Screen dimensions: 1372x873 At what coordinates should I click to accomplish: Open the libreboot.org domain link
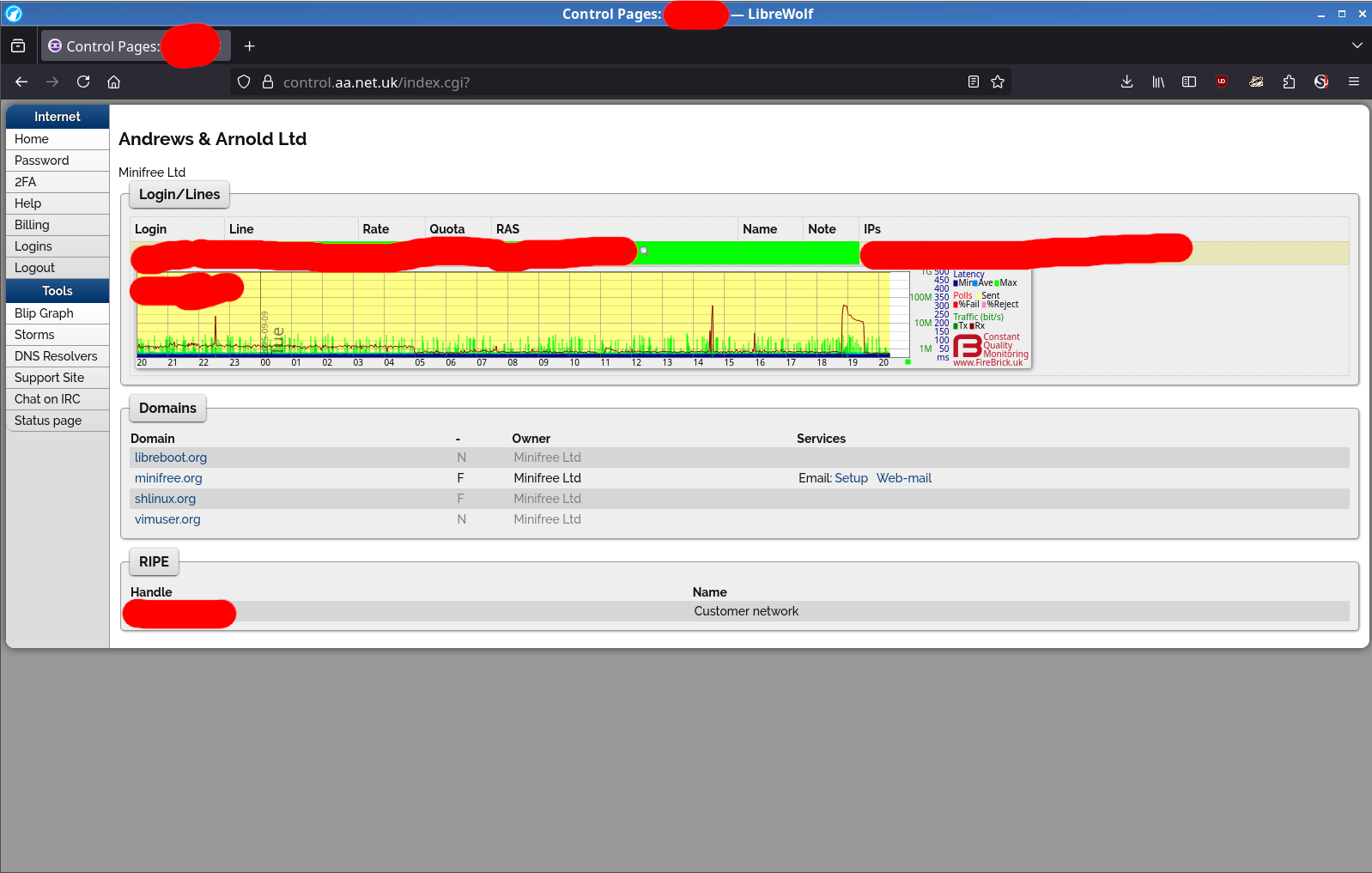coord(171,458)
